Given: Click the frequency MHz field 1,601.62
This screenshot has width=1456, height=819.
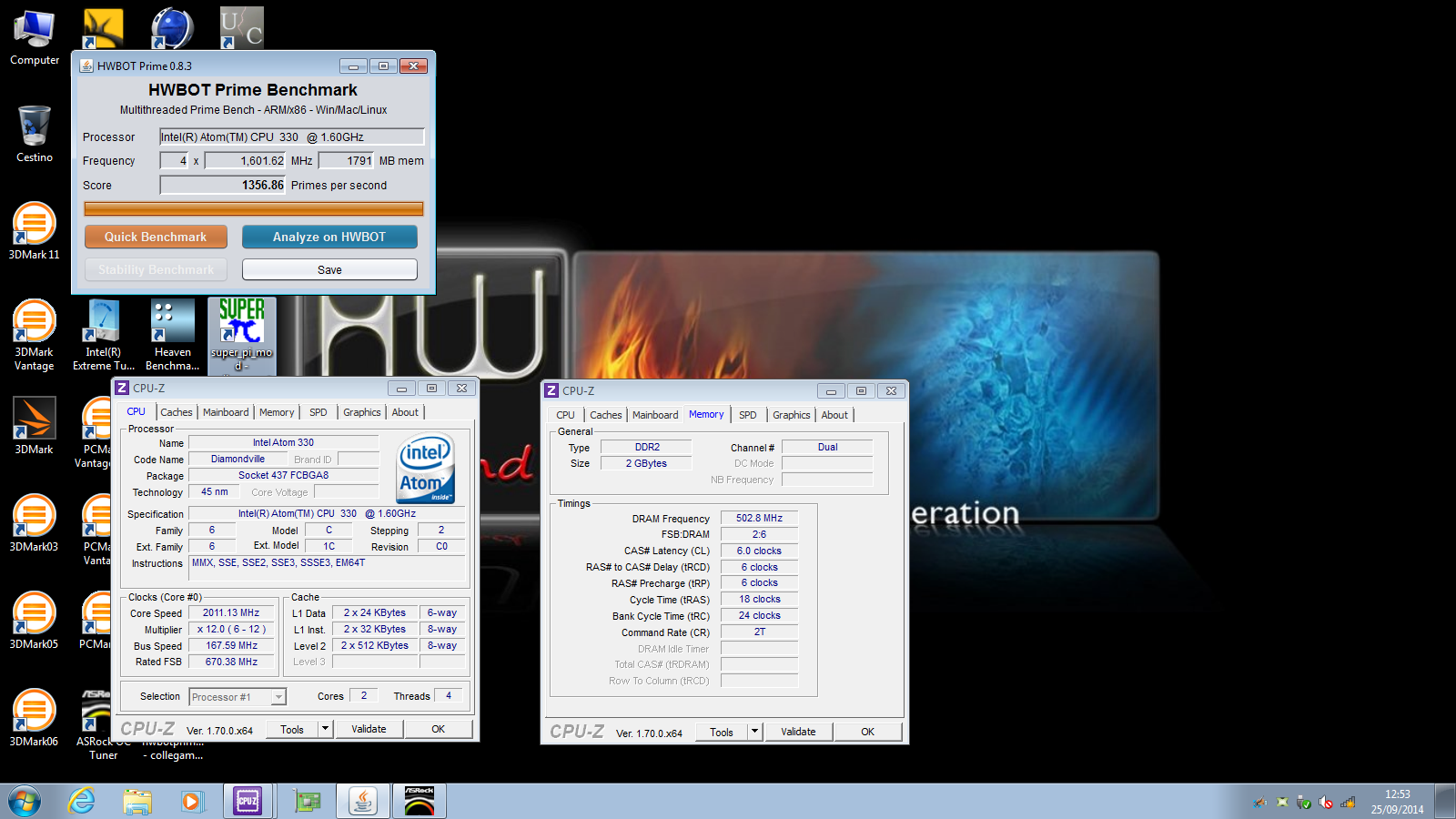Looking at the screenshot, I should pyautogui.click(x=246, y=160).
